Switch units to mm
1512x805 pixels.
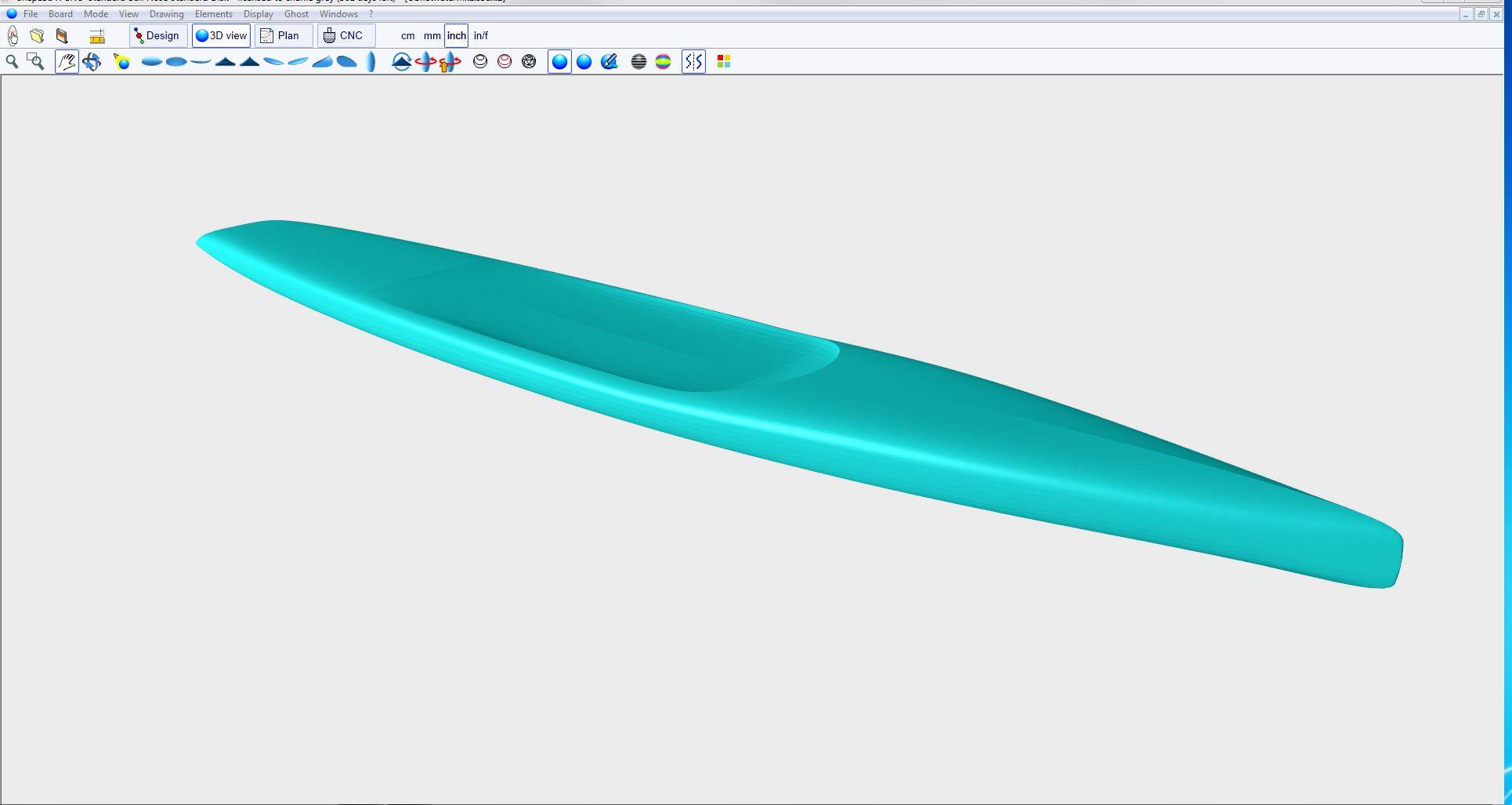click(x=432, y=36)
